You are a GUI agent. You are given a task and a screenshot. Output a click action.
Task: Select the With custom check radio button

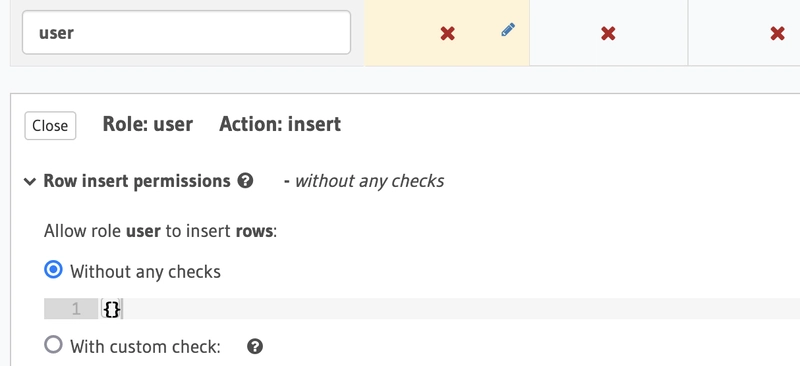point(53,345)
